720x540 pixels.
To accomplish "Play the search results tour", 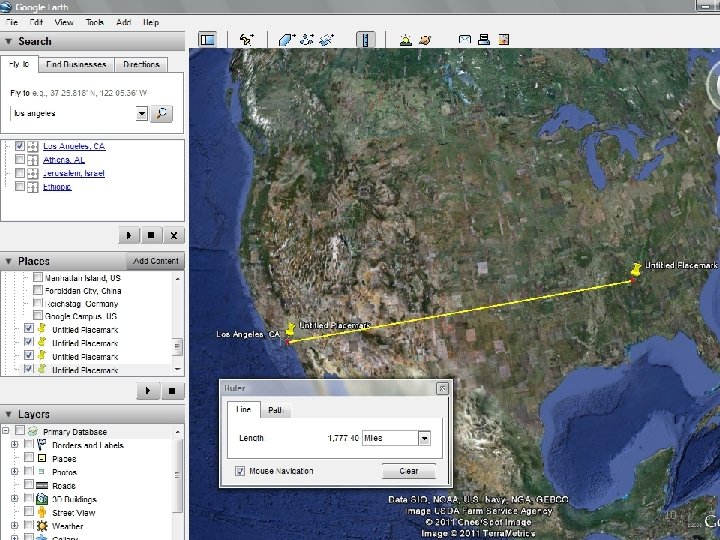I will [129, 236].
